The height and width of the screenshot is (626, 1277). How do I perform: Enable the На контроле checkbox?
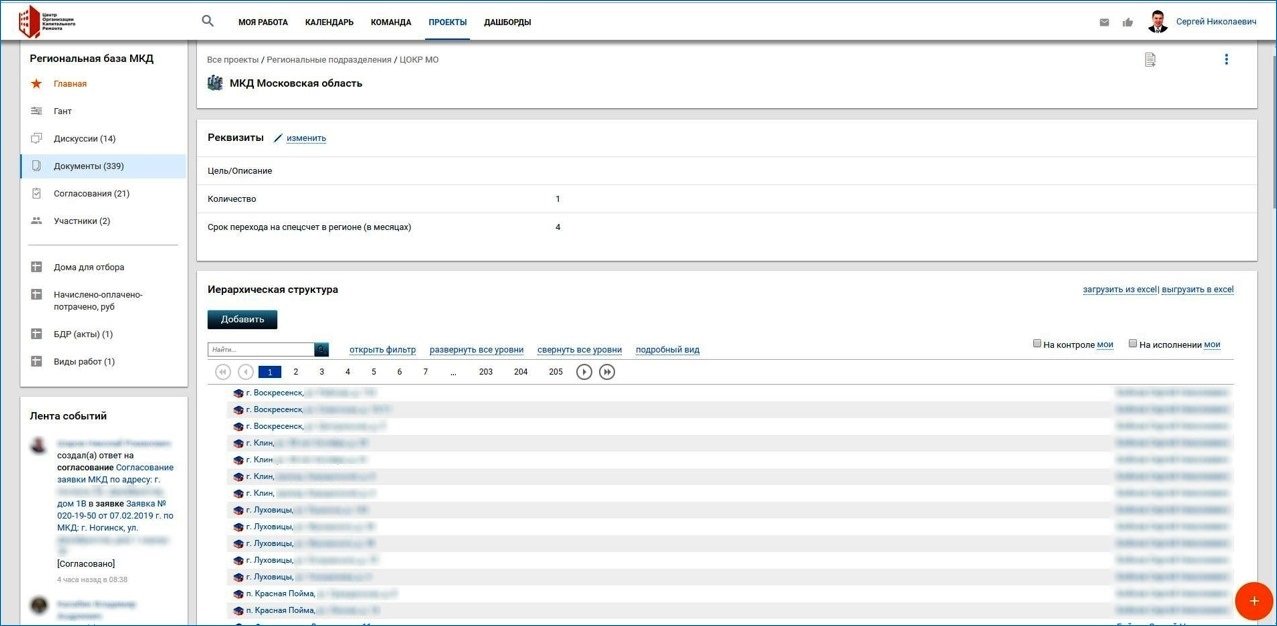(1037, 343)
